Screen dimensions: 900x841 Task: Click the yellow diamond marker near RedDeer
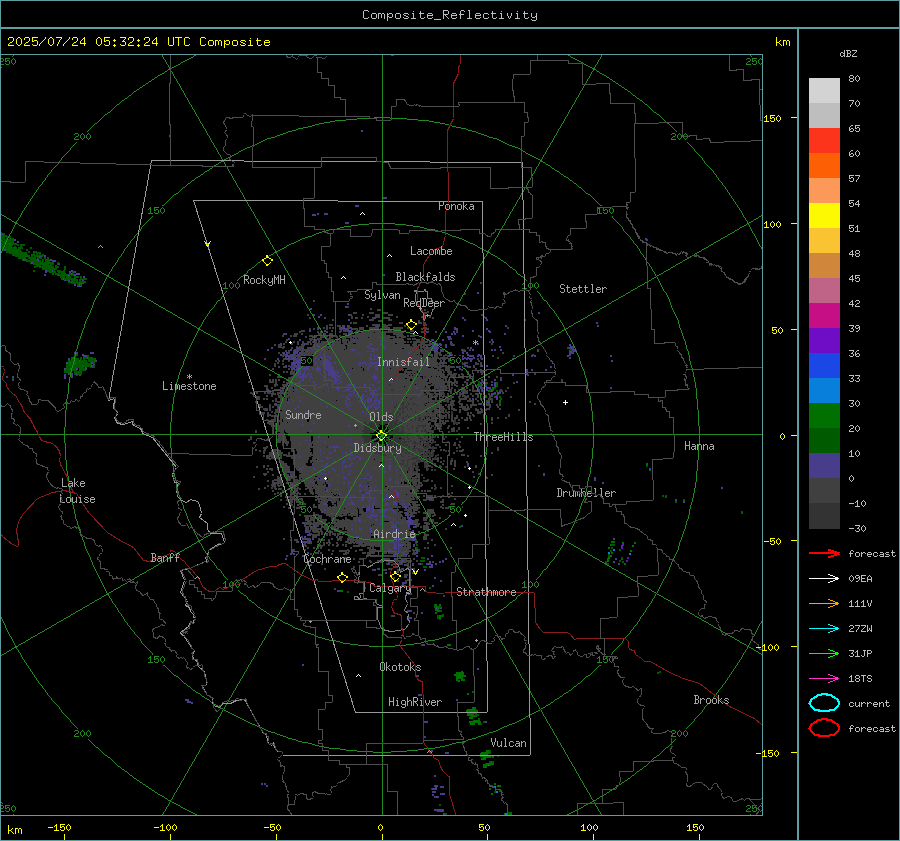coord(411,325)
